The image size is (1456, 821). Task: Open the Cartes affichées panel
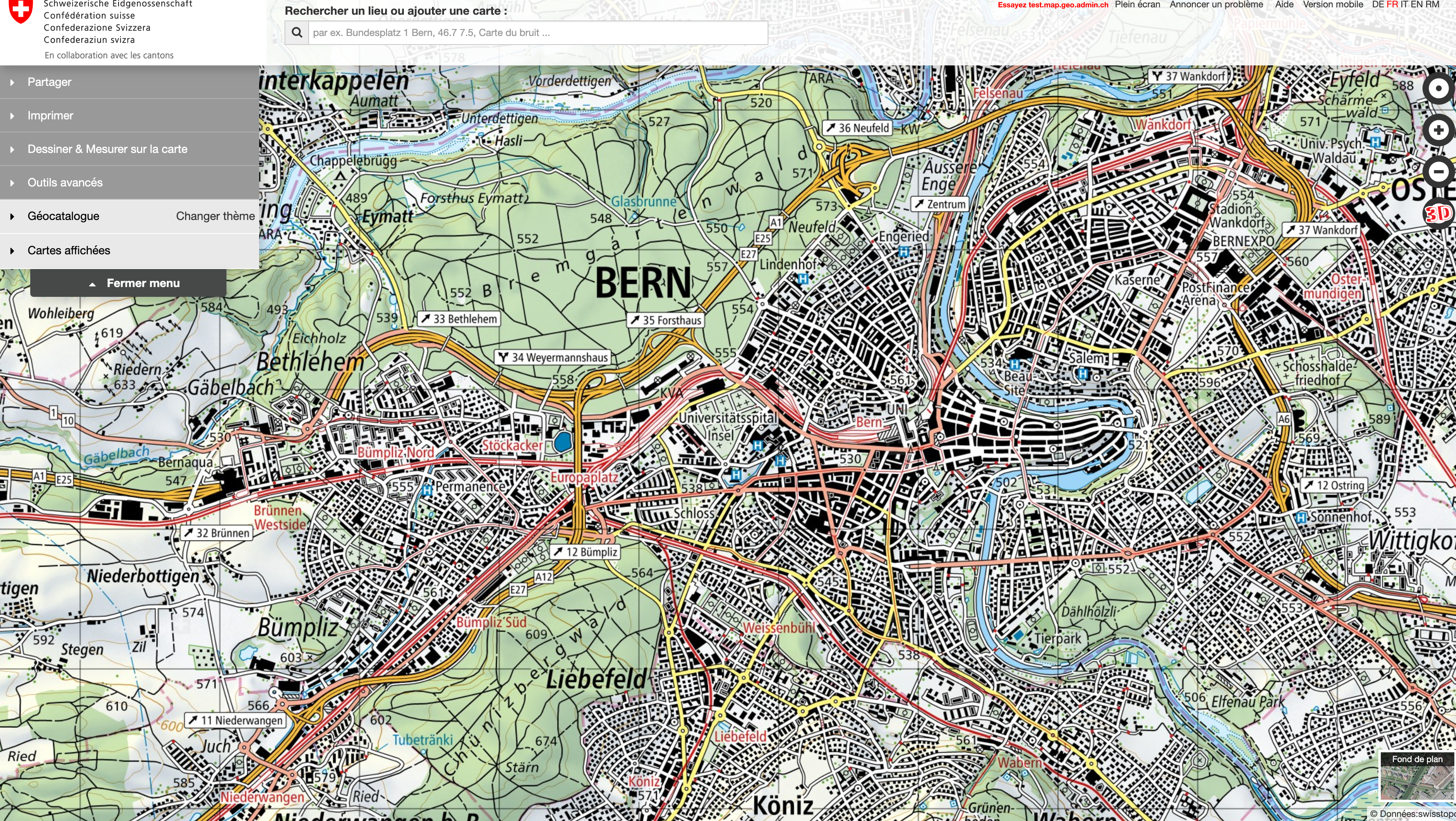tap(69, 251)
